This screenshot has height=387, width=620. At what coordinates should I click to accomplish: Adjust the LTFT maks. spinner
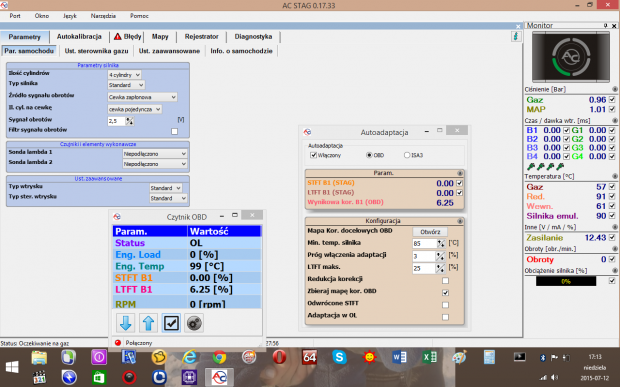(x=440, y=268)
